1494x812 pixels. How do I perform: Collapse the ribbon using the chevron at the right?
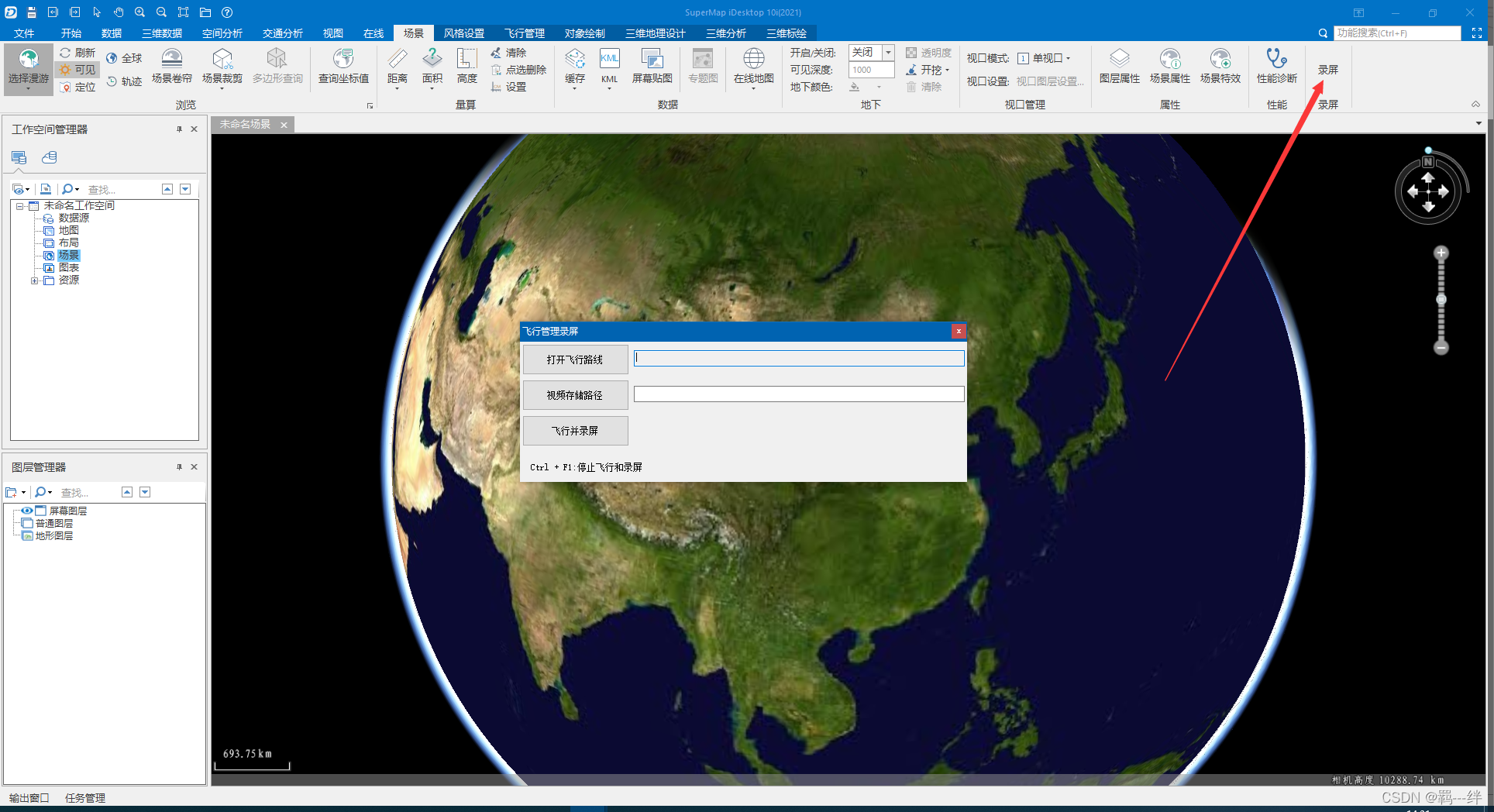(1475, 105)
